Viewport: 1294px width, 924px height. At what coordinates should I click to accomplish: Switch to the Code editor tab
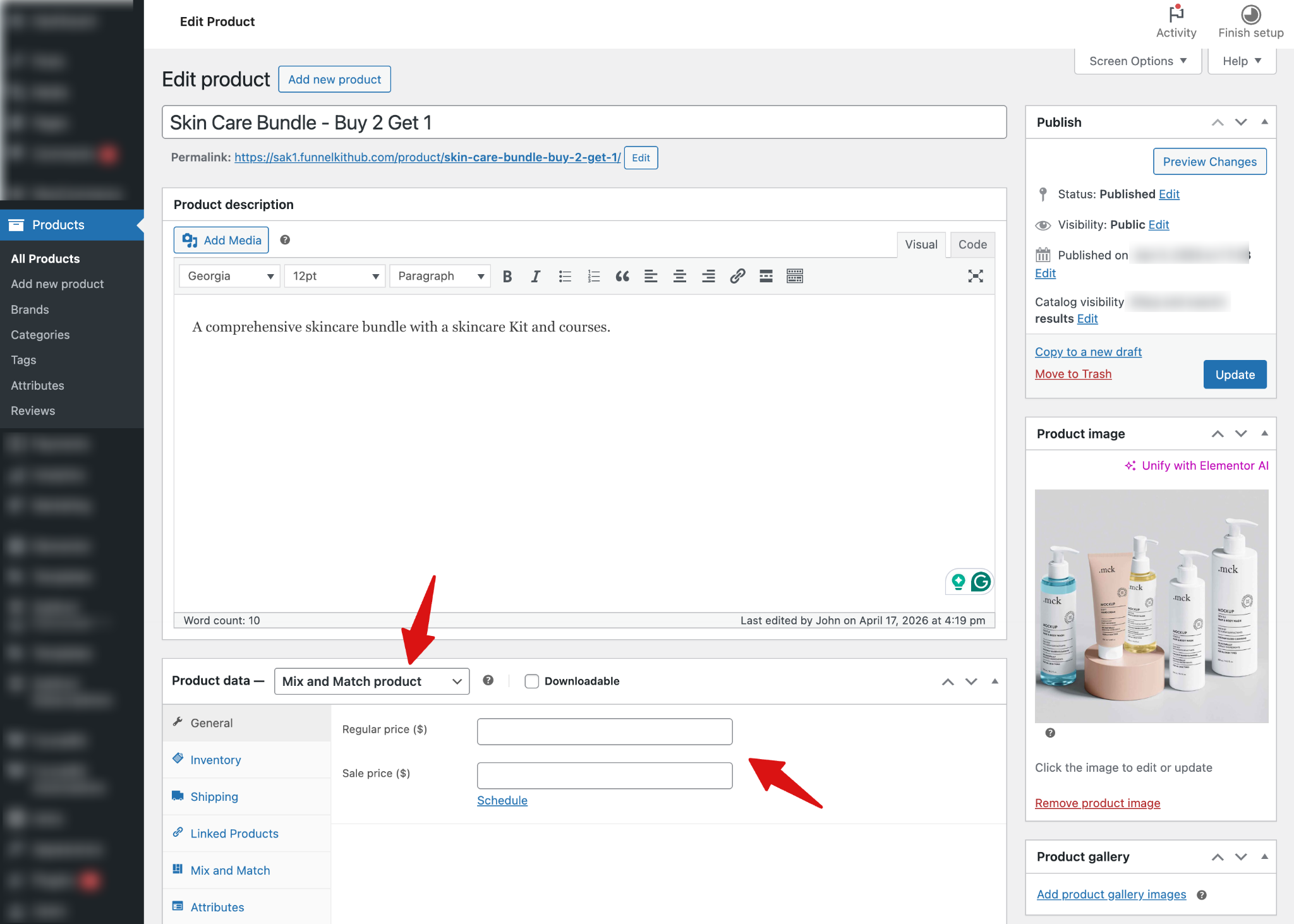tap(972, 244)
